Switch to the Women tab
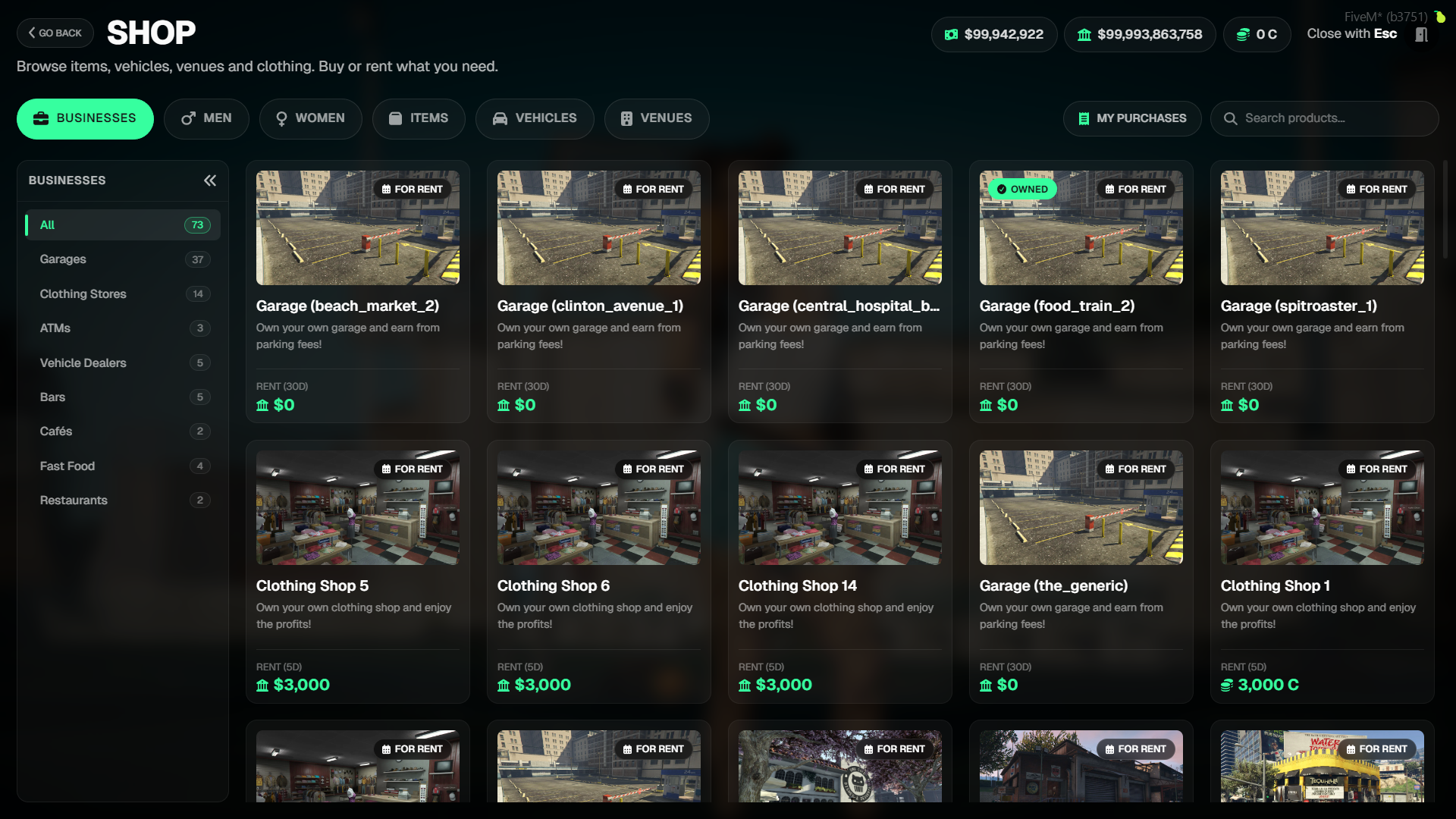Screen dimensions: 1456x819 [x=310, y=118]
